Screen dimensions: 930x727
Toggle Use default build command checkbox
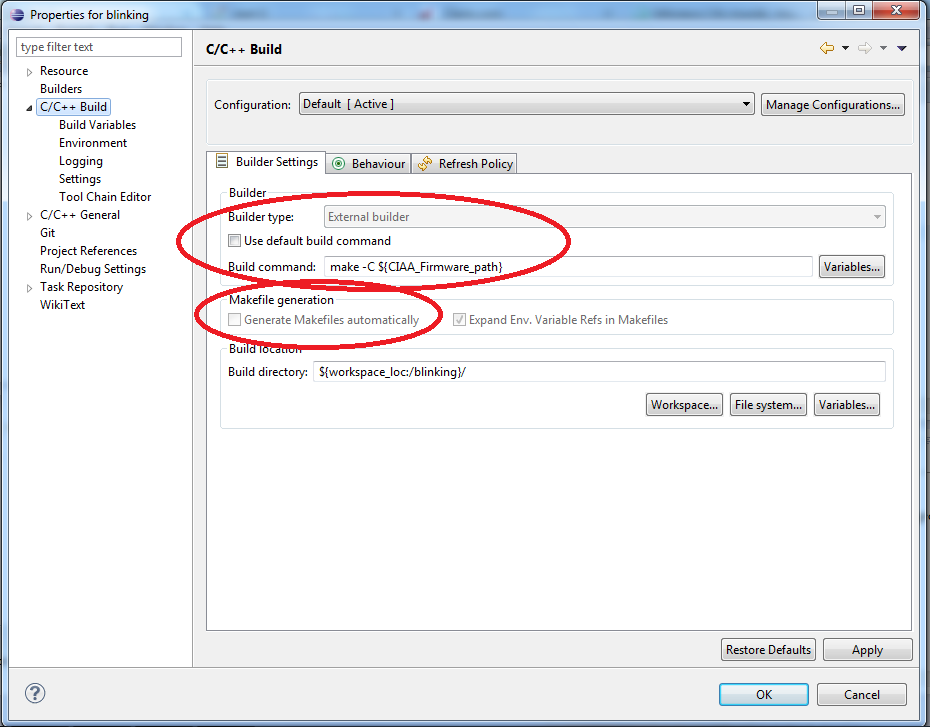tap(234, 241)
